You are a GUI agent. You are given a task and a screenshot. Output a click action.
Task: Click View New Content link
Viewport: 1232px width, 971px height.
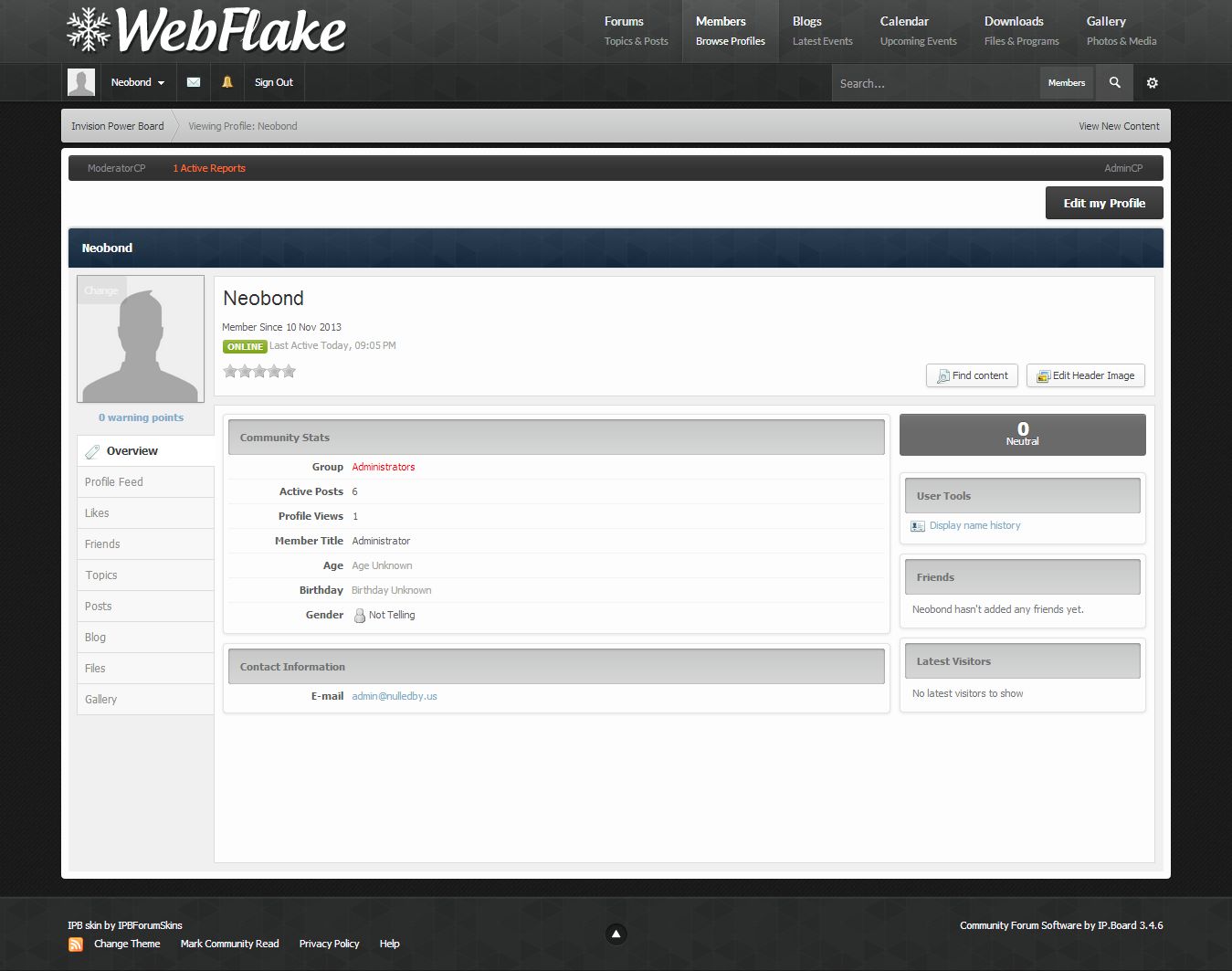point(1119,126)
